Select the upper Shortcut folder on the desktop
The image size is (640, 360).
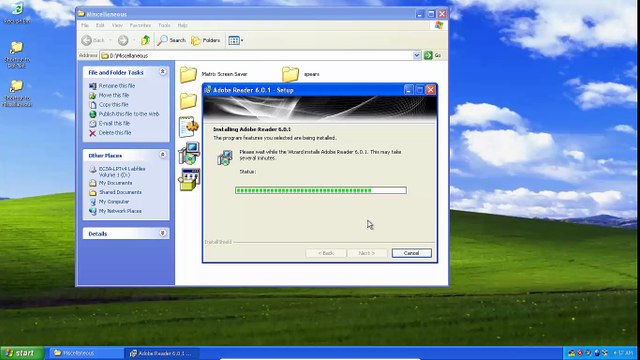[17, 54]
